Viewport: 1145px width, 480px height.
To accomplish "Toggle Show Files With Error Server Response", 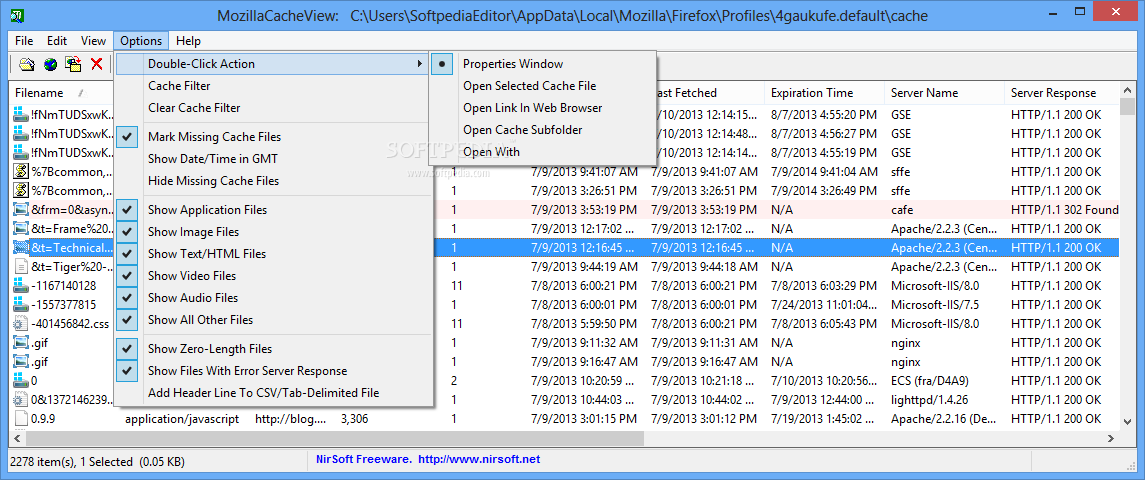I will tap(274, 370).
